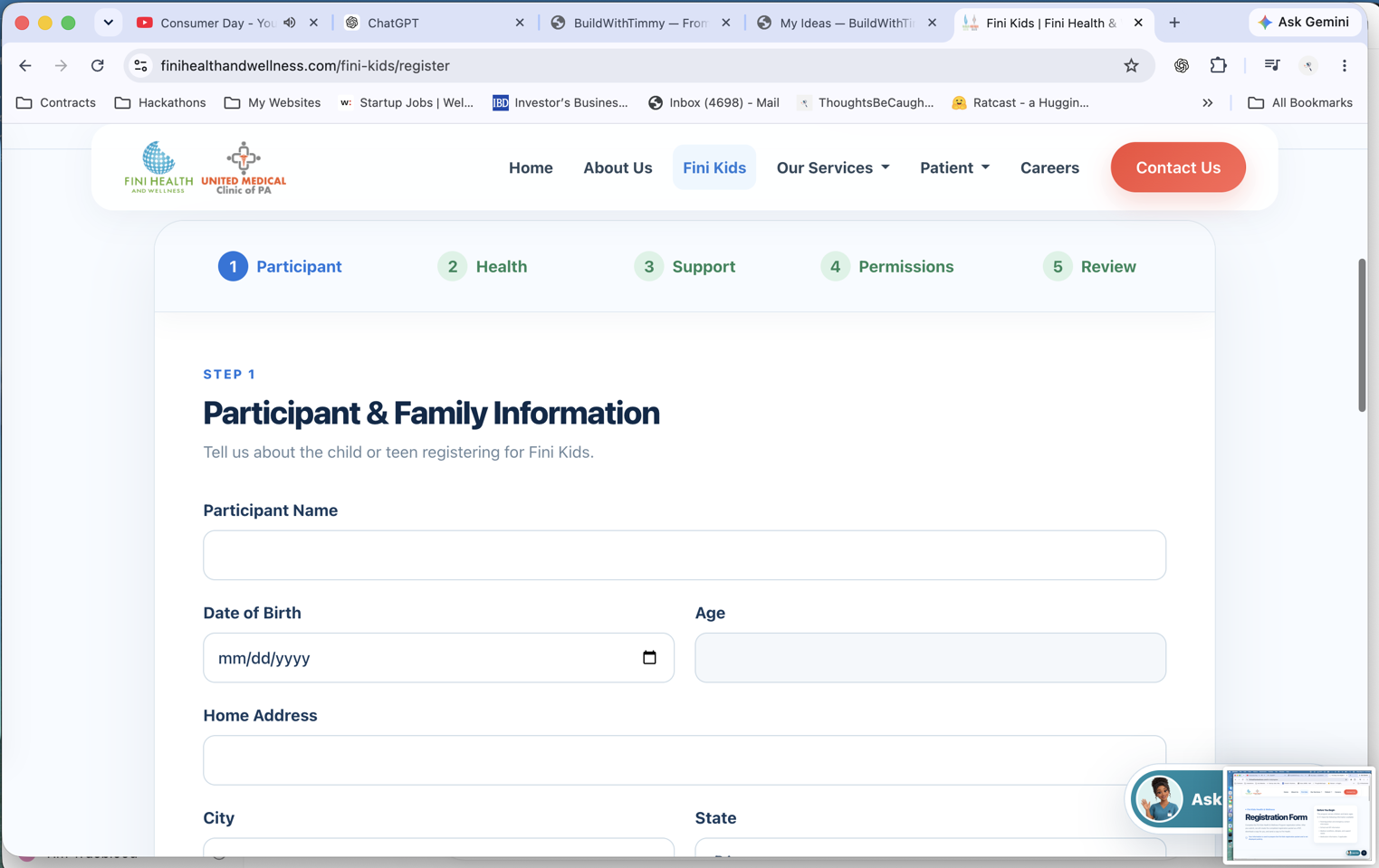Open a new tab with the plus icon

(1174, 23)
